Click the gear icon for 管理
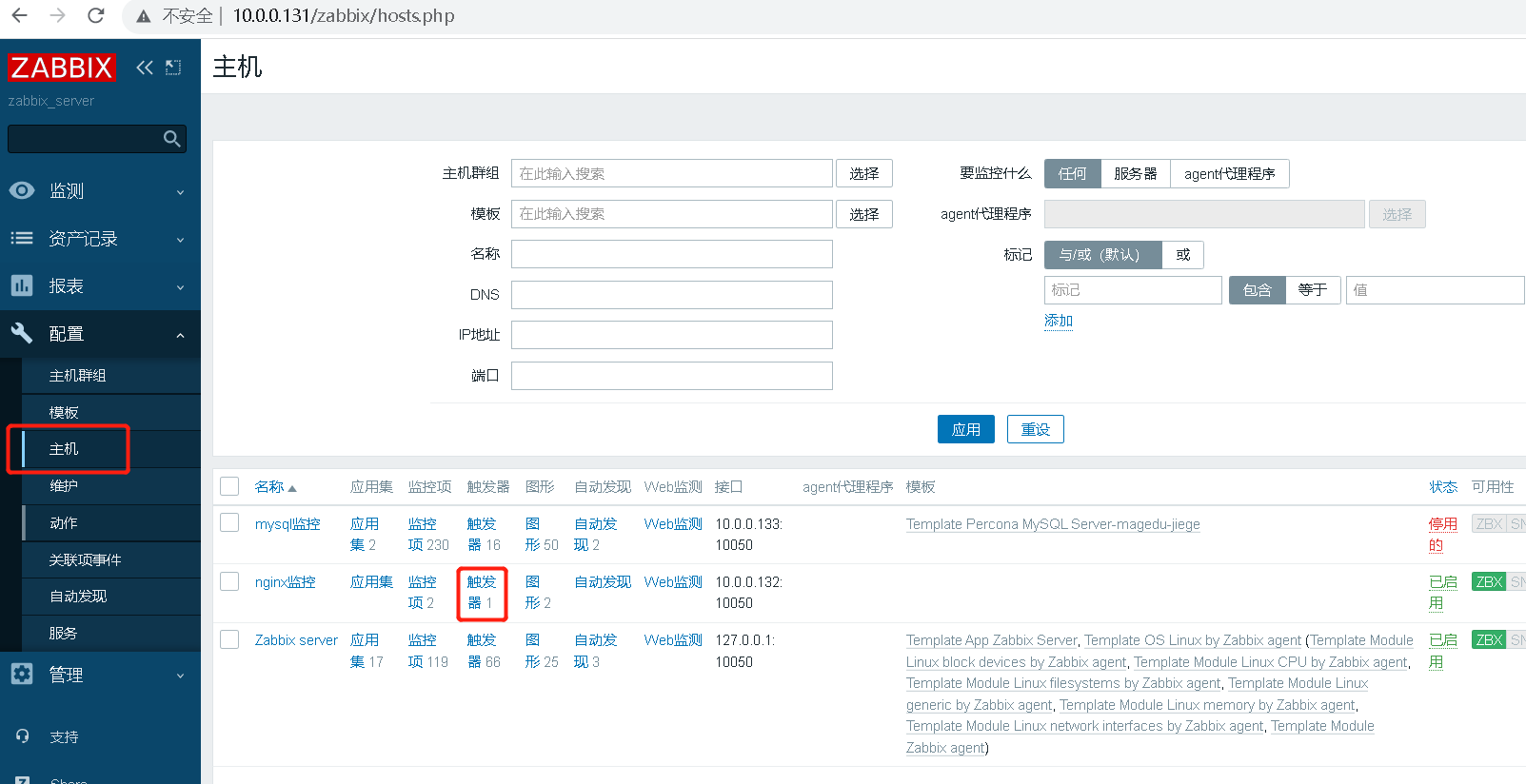Image resolution: width=1526 pixels, height=784 pixels. [x=22, y=674]
